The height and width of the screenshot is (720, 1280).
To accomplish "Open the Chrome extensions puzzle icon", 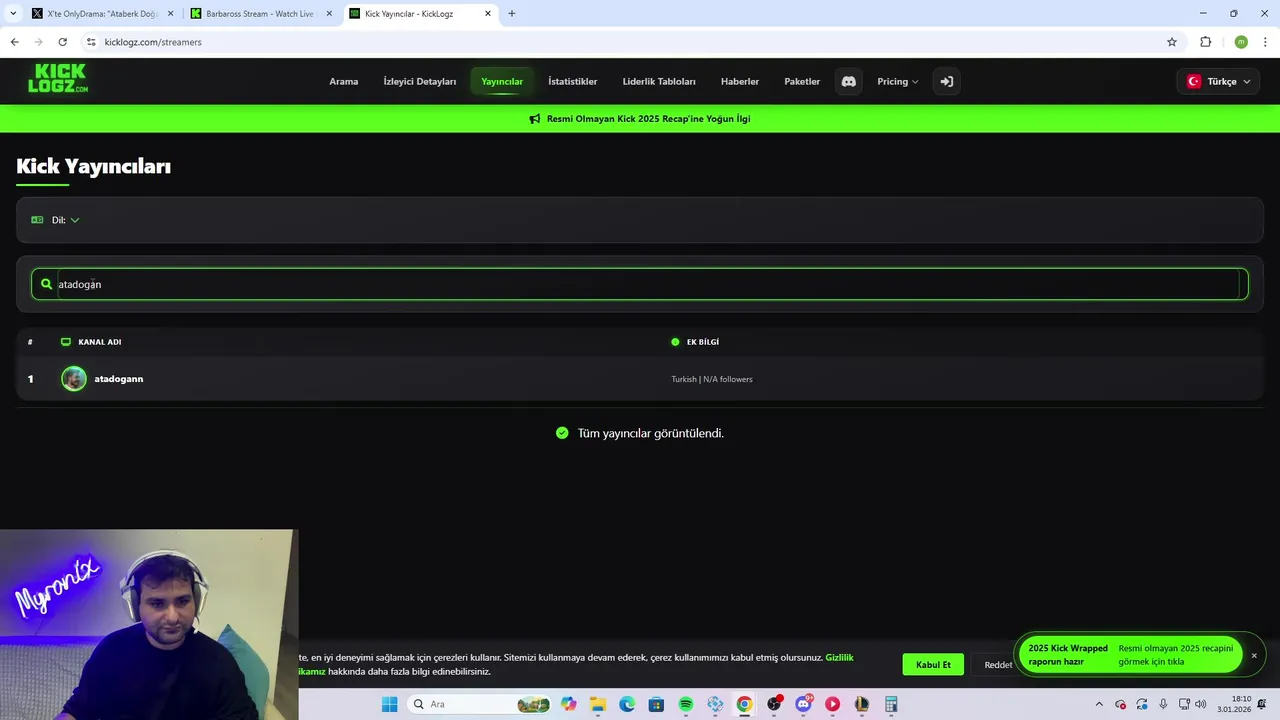I will 1205,42.
